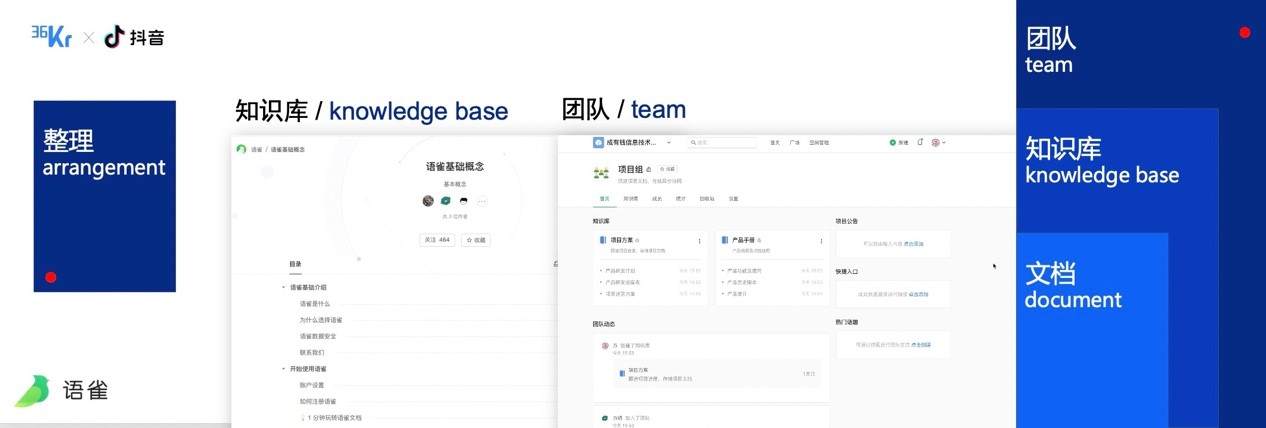Click the lock icon beside 项目组
The height and width of the screenshot is (428, 1266).
click(649, 169)
